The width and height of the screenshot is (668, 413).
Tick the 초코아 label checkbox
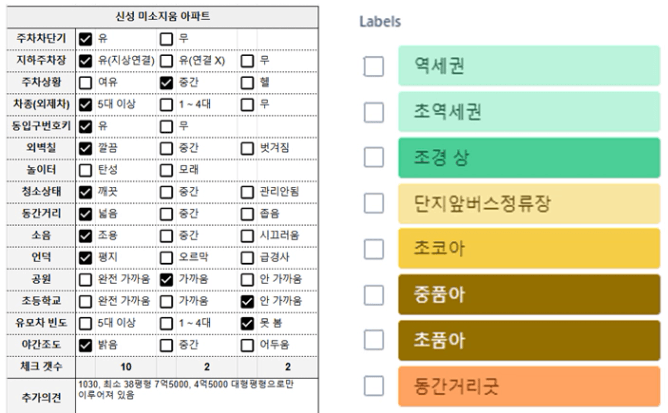coord(374,249)
